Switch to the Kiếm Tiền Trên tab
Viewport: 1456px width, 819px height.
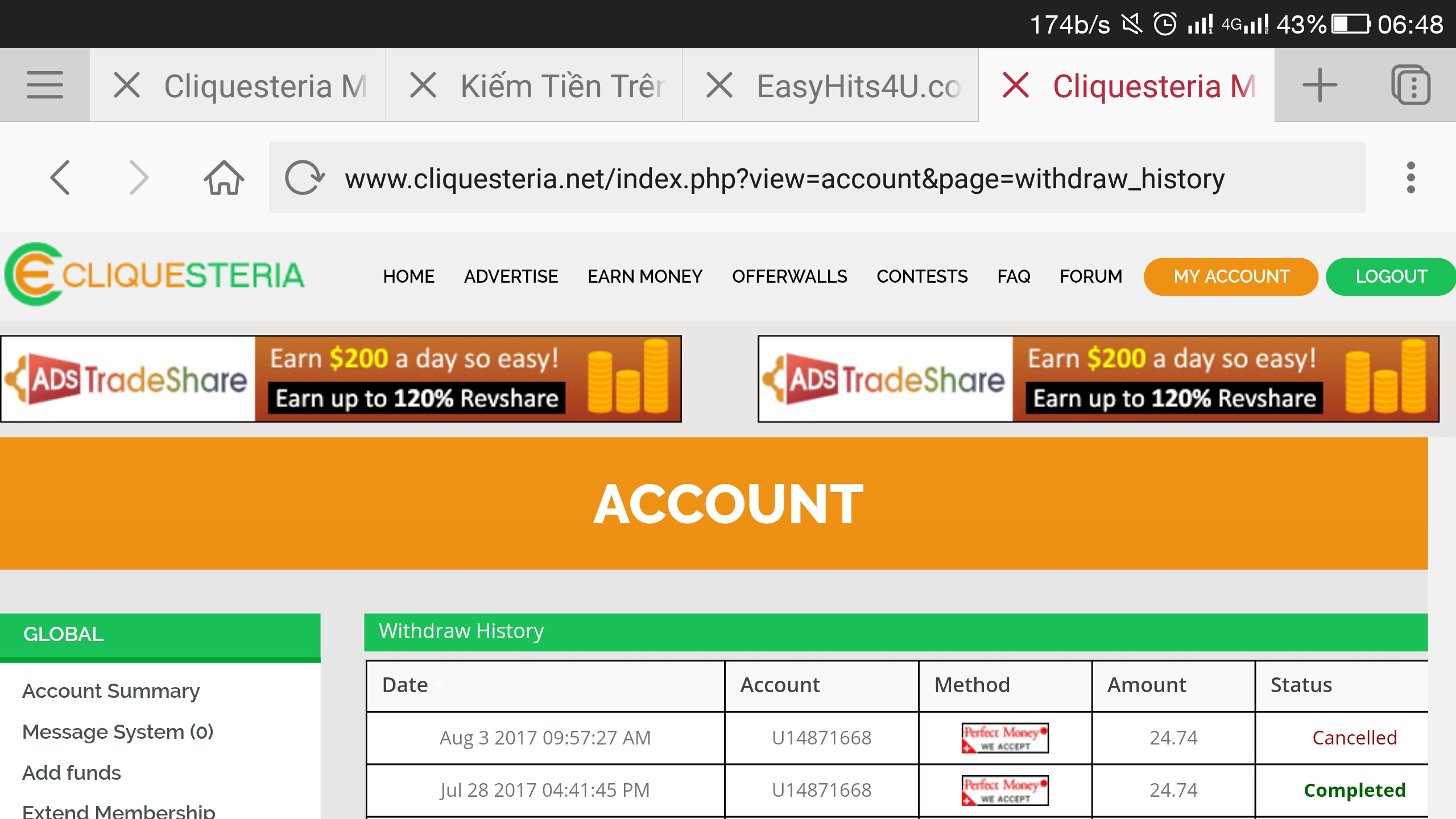[562, 86]
